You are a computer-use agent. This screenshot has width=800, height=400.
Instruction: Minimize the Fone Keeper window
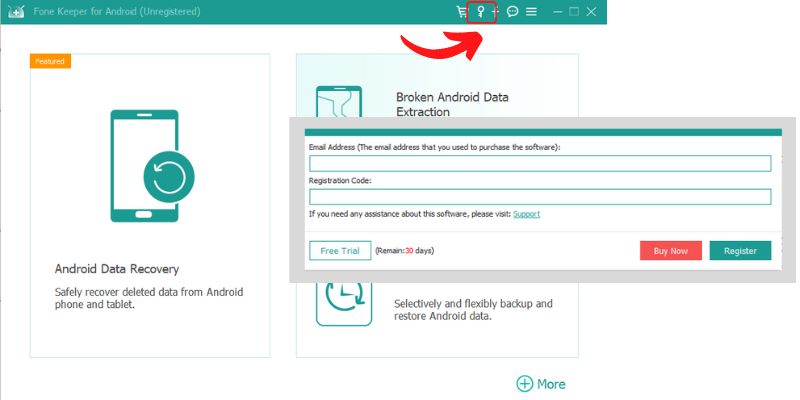[558, 12]
